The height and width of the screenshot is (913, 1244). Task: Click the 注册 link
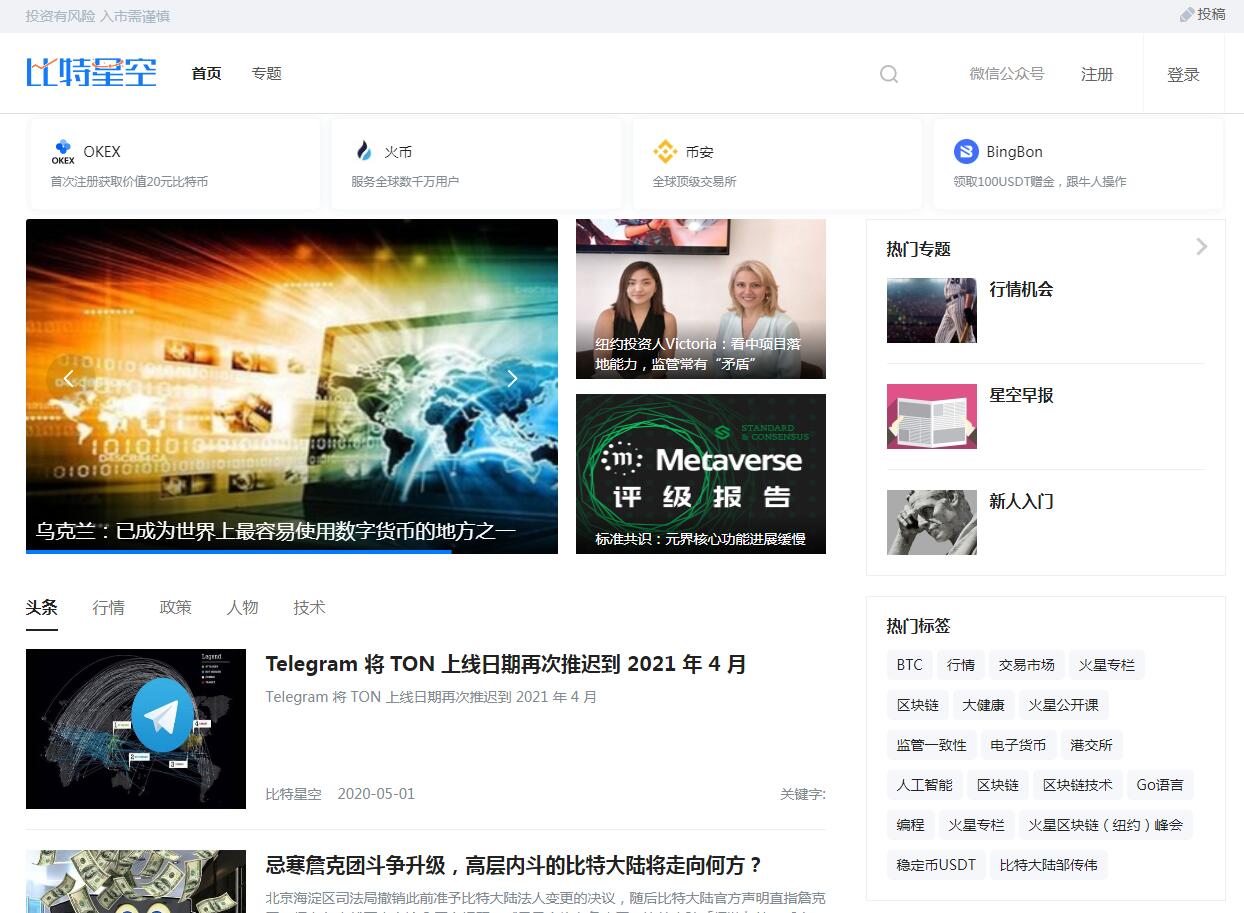pyautogui.click(x=1097, y=74)
